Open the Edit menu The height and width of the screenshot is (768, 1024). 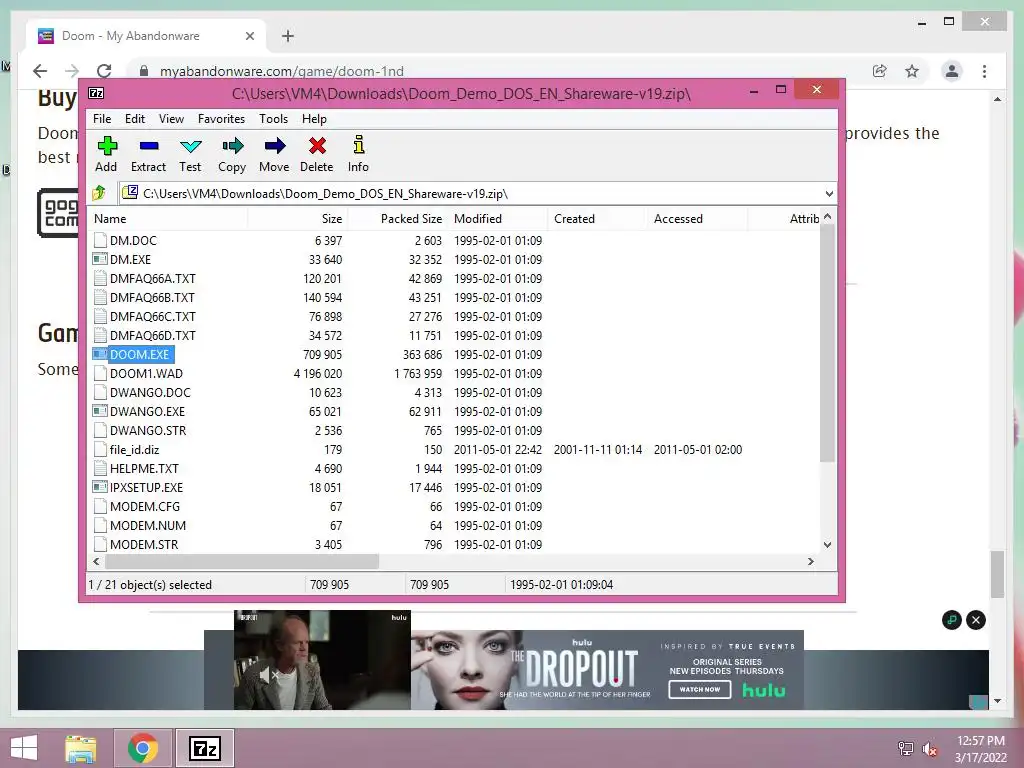[135, 119]
